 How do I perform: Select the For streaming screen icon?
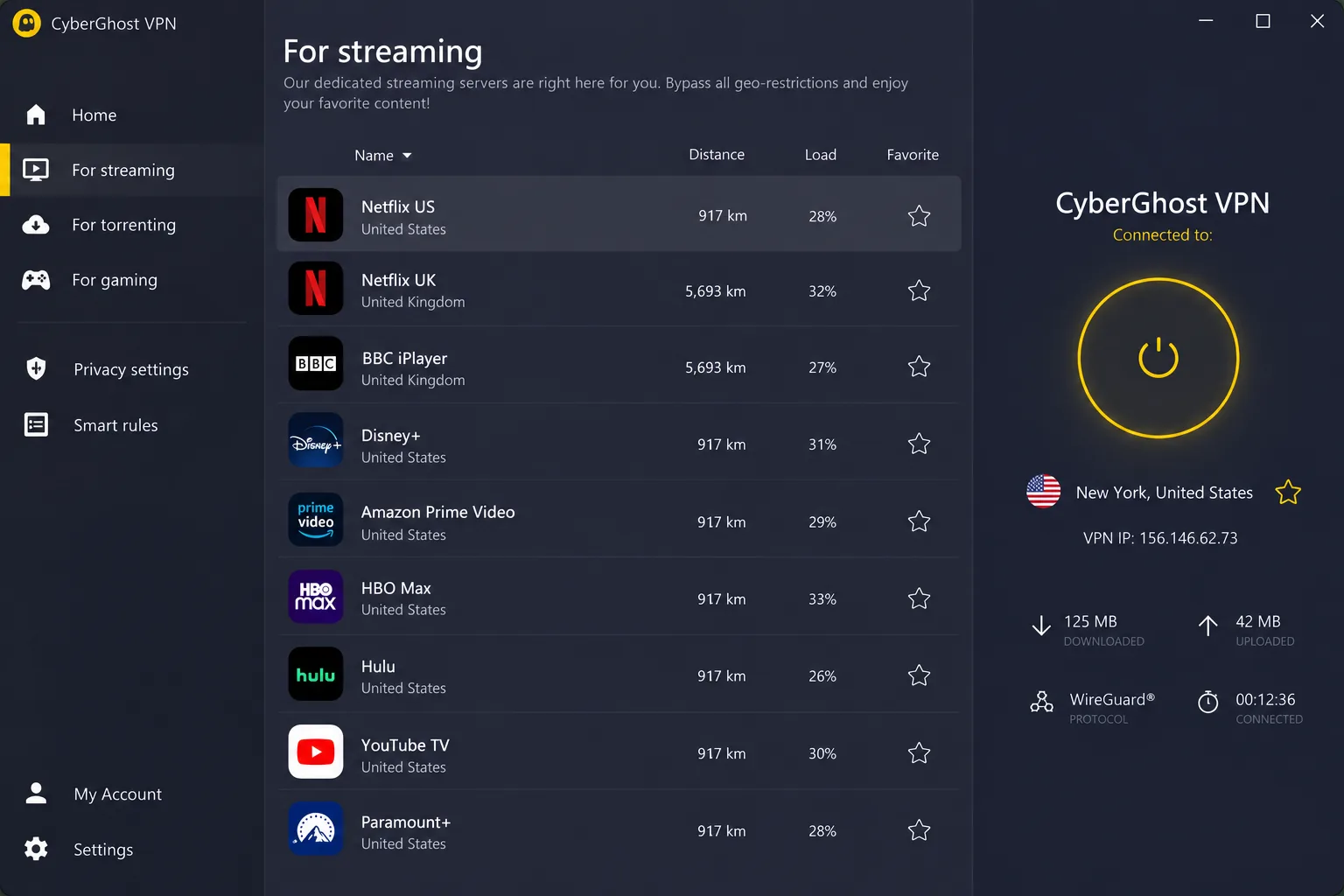[36, 170]
